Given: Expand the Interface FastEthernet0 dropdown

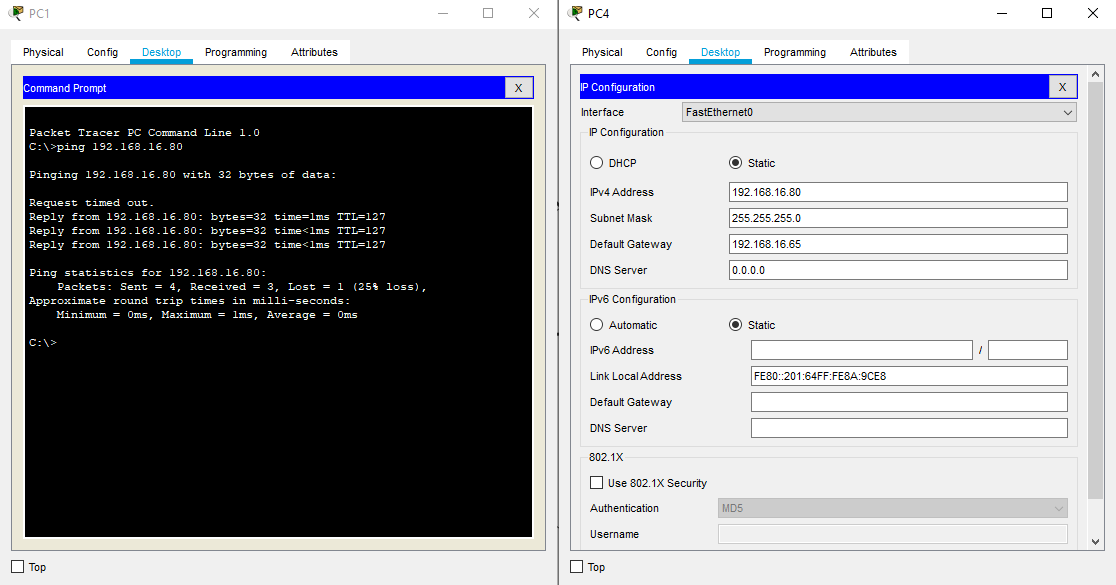Looking at the screenshot, I should [x=879, y=112].
